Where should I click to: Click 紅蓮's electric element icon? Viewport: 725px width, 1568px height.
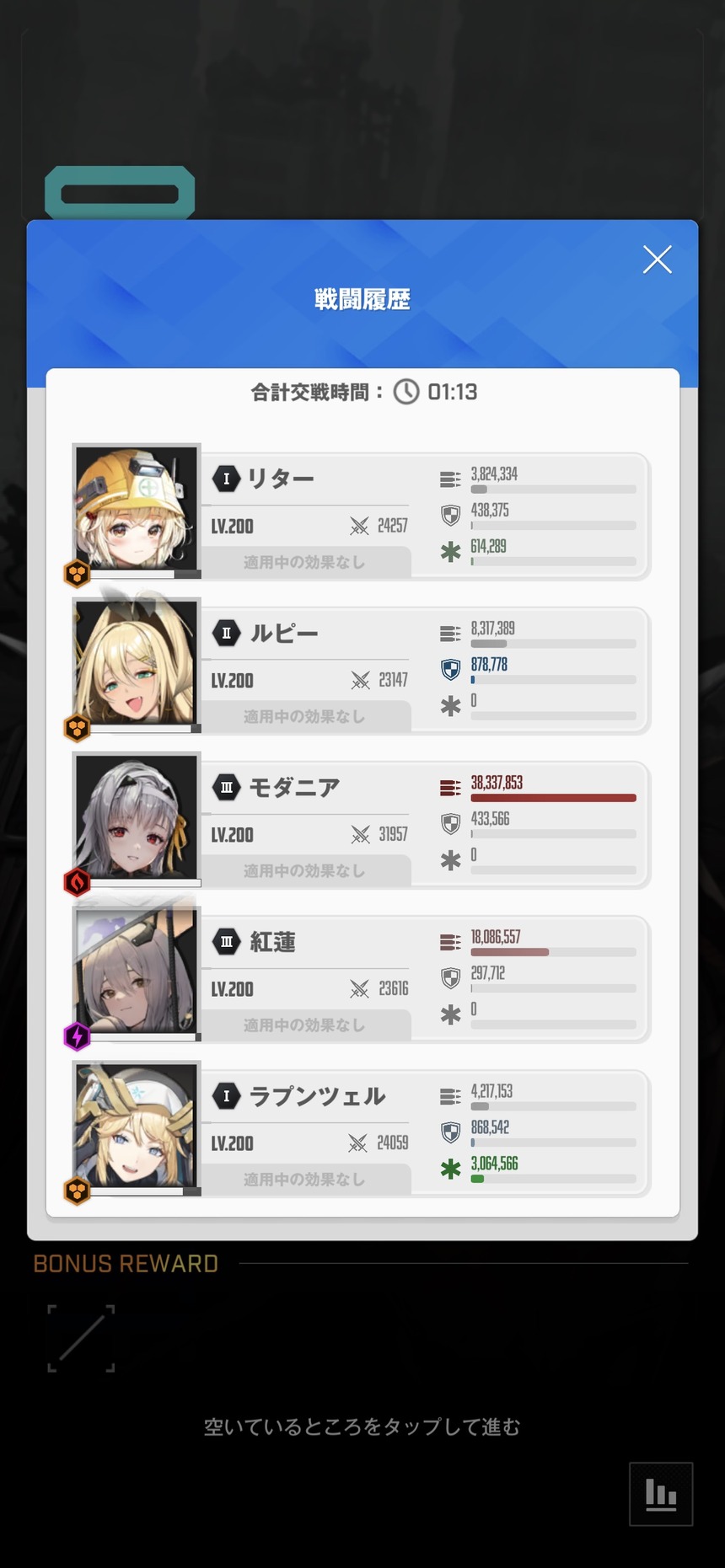coord(78,1036)
